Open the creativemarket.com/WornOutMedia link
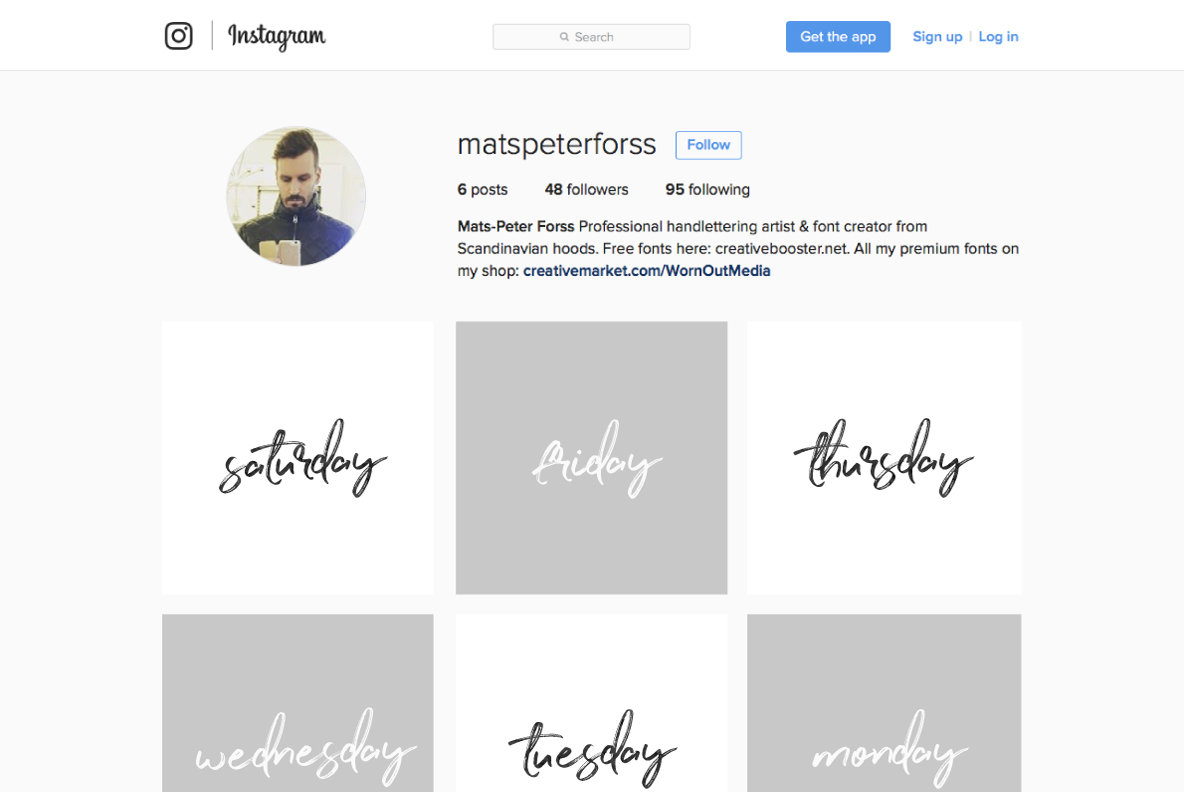The width and height of the screenshot is (1184, 792). tap(646, 271)
